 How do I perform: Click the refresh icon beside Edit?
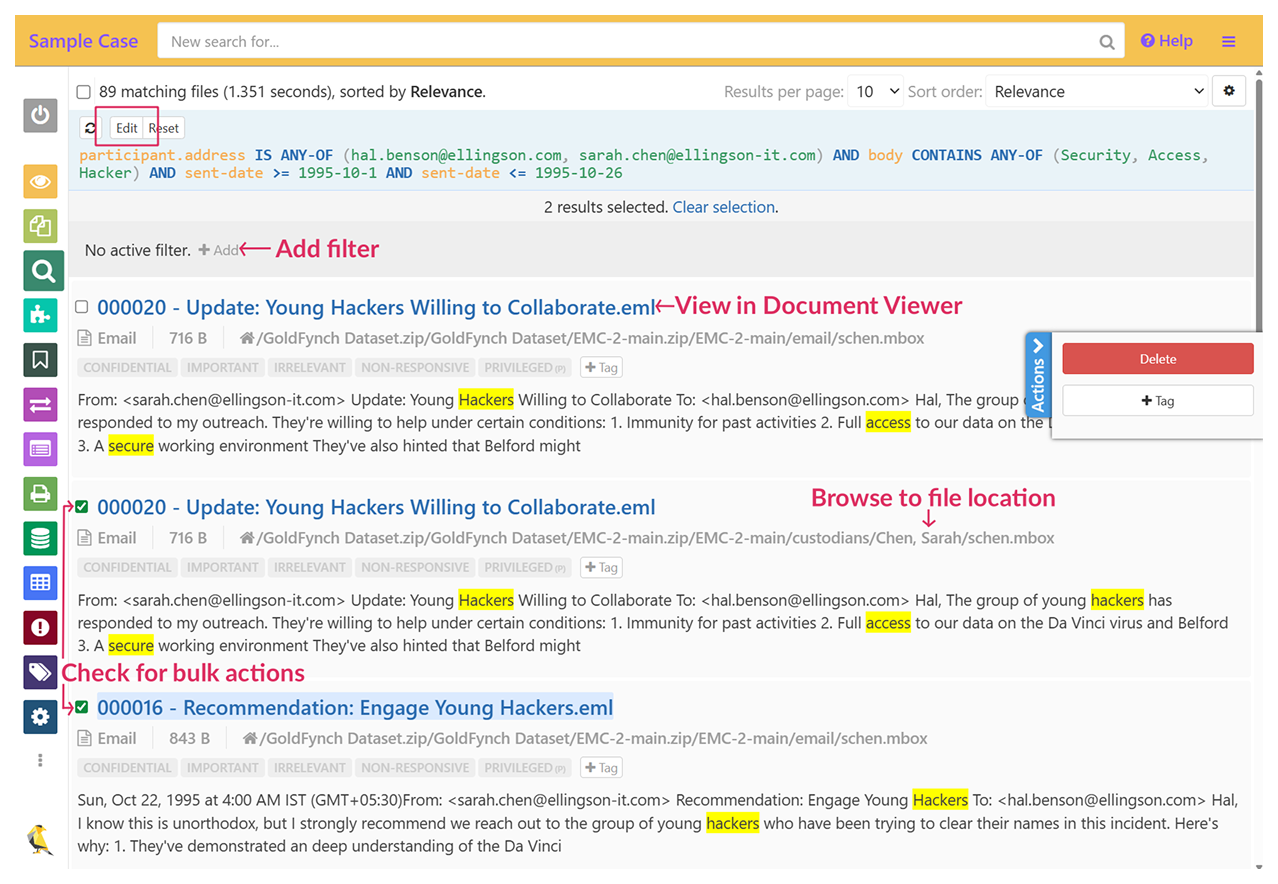tap(91, 128)
